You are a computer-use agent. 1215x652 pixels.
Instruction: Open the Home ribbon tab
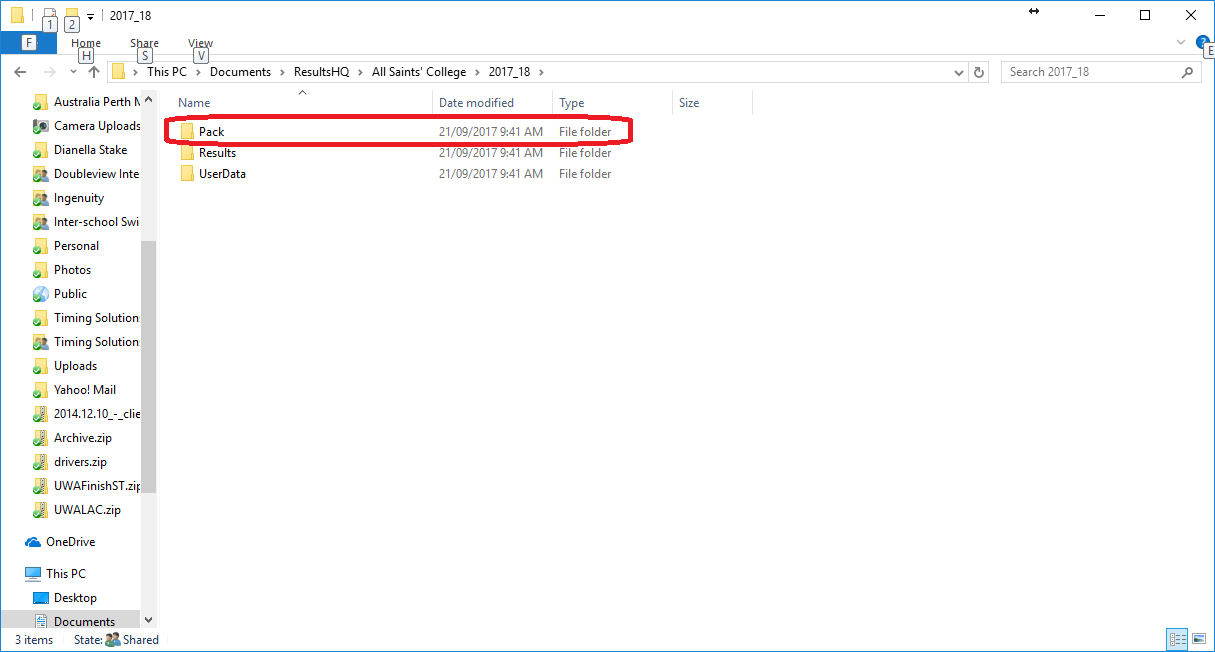point(86,43)
